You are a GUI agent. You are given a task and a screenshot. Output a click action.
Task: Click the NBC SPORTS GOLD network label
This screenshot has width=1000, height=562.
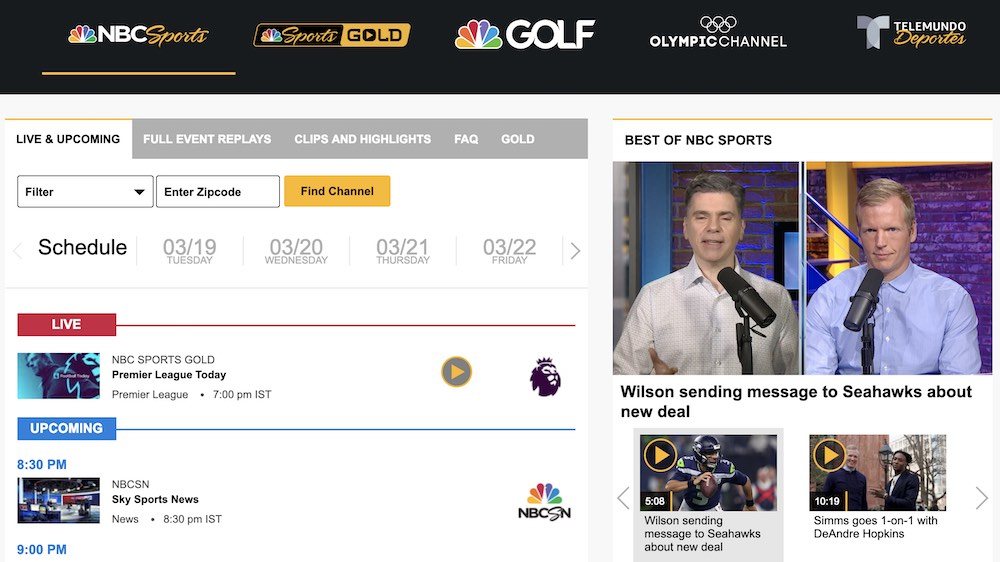[163, 359]
